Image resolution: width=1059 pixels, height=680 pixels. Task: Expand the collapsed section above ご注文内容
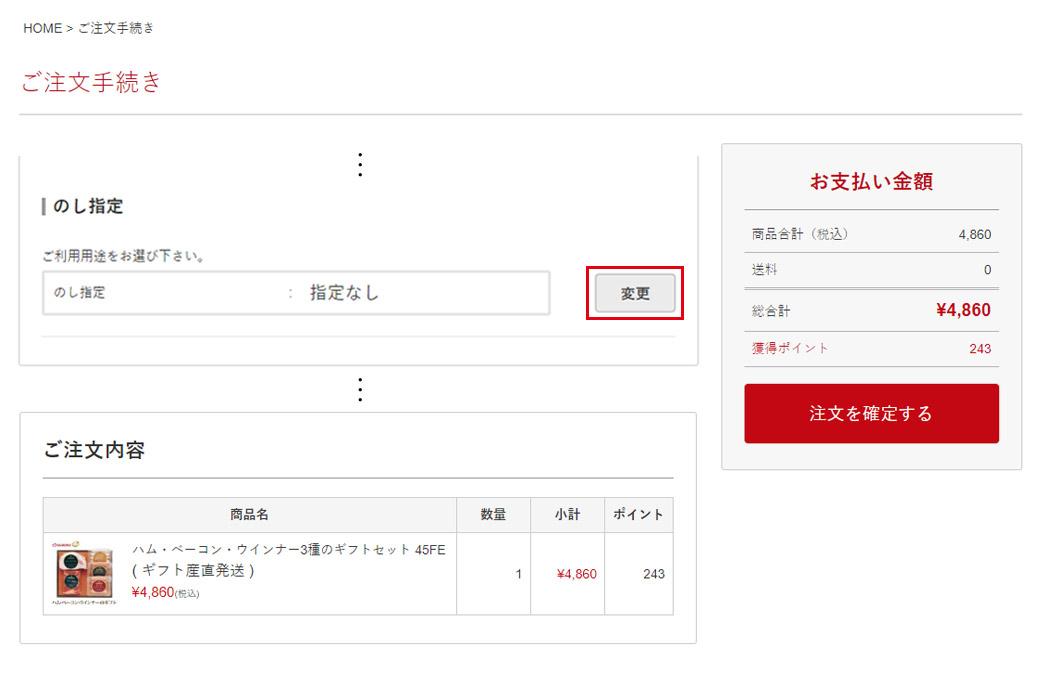[359, 389]
